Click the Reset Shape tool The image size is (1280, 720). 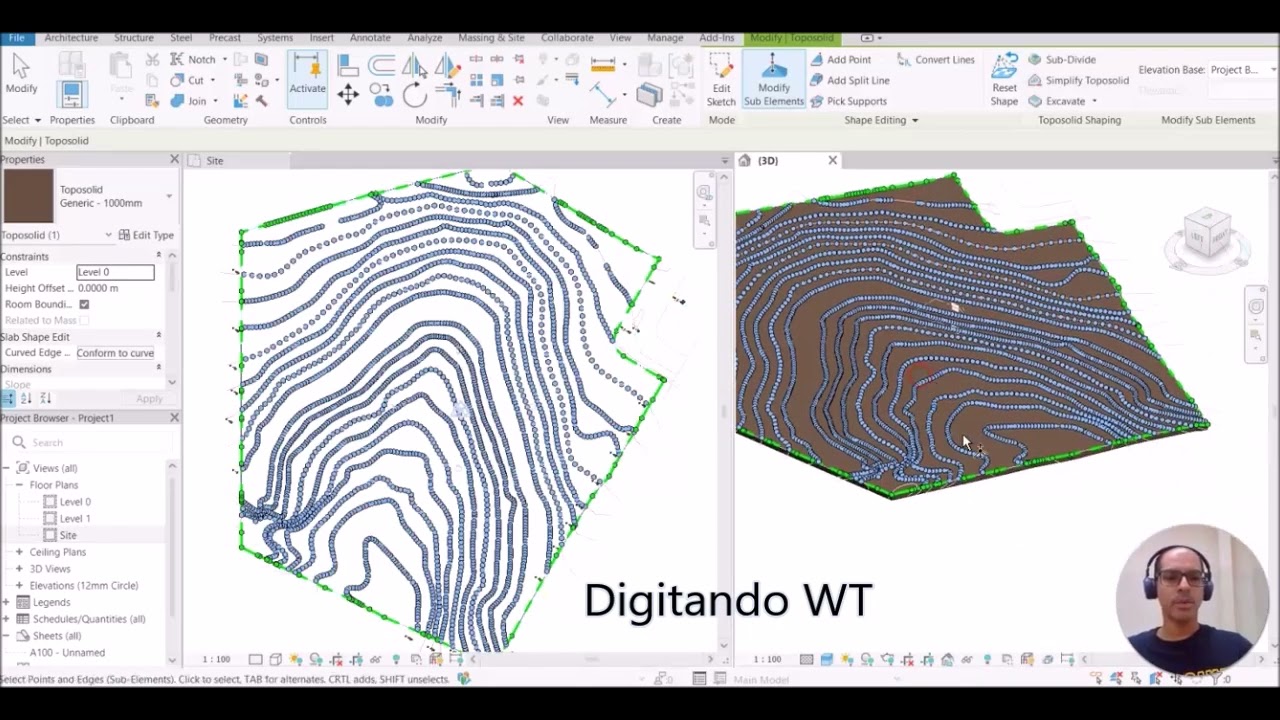[x=1004, y=80]
